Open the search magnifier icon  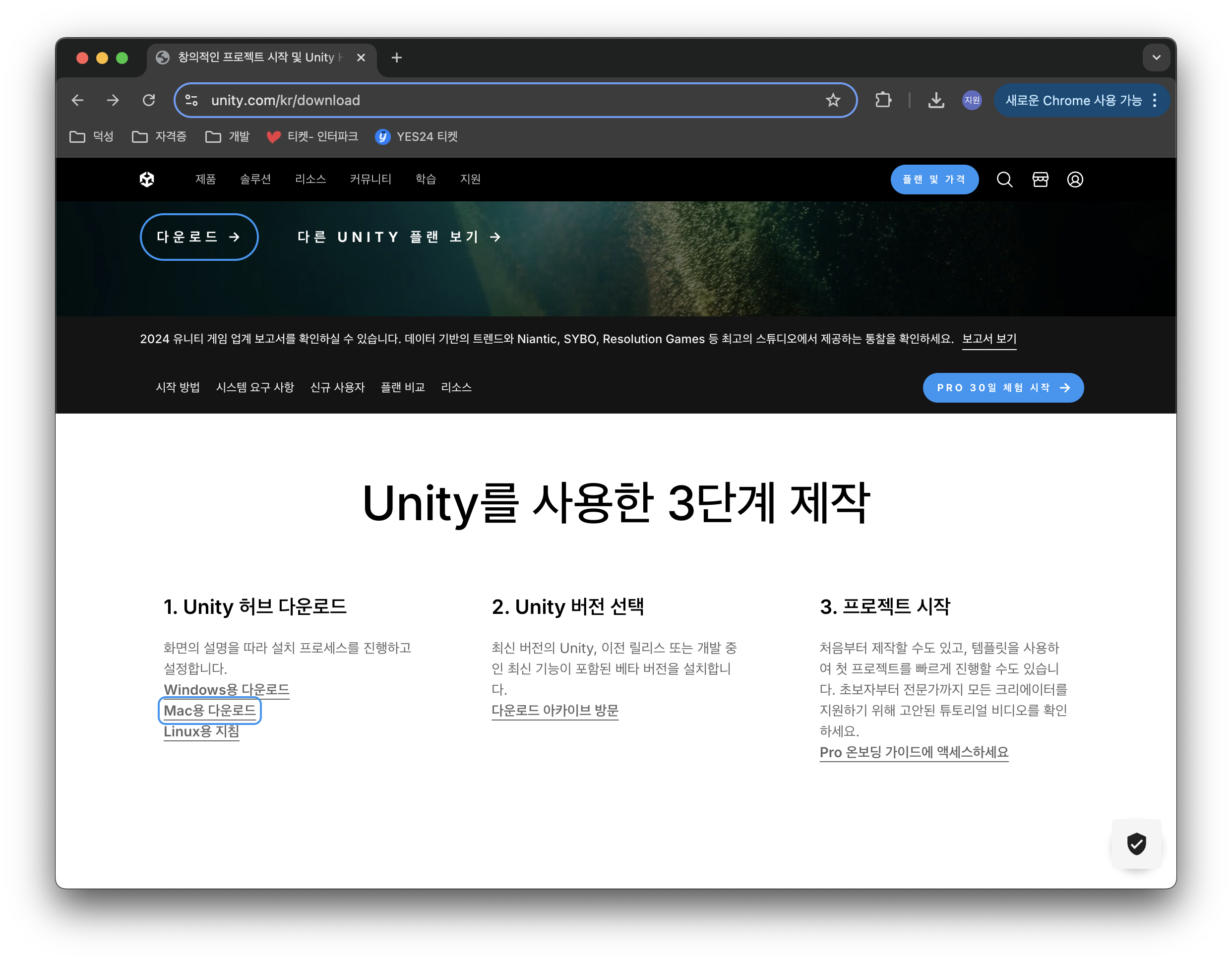click(x=1004, y=180)
